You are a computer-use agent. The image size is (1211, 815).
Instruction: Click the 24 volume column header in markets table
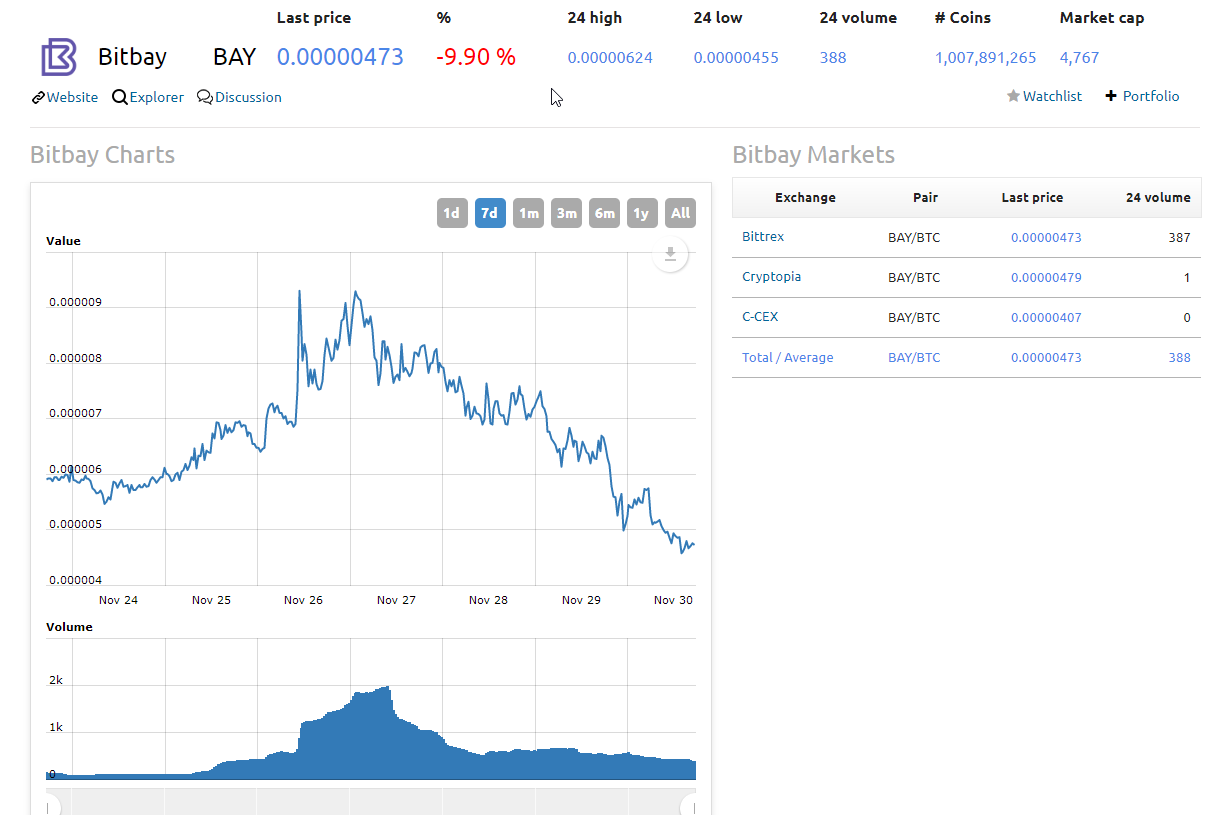(x=1158, y=197)
